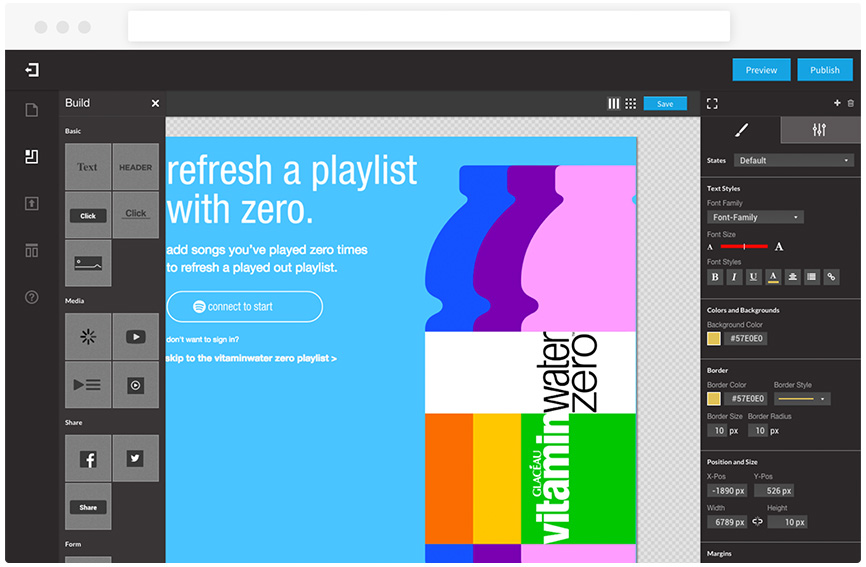Click the vitaminwater zero bottle image
Screen dimensions: 866x567
(x=530, y=363)
